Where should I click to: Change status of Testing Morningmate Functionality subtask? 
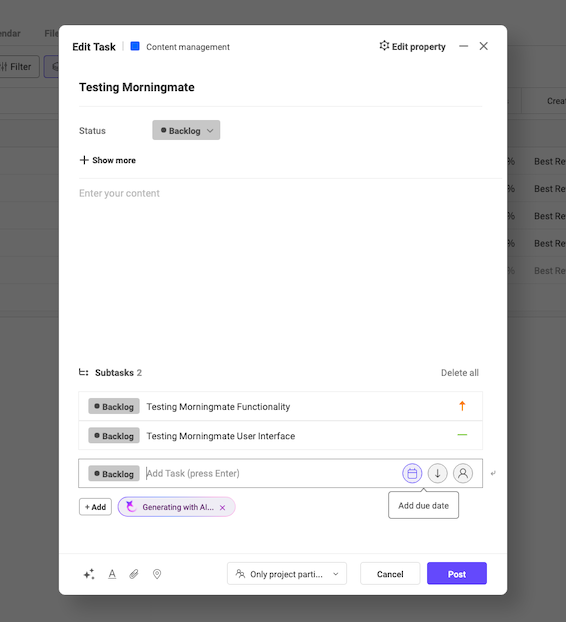(x=114, y=406)
